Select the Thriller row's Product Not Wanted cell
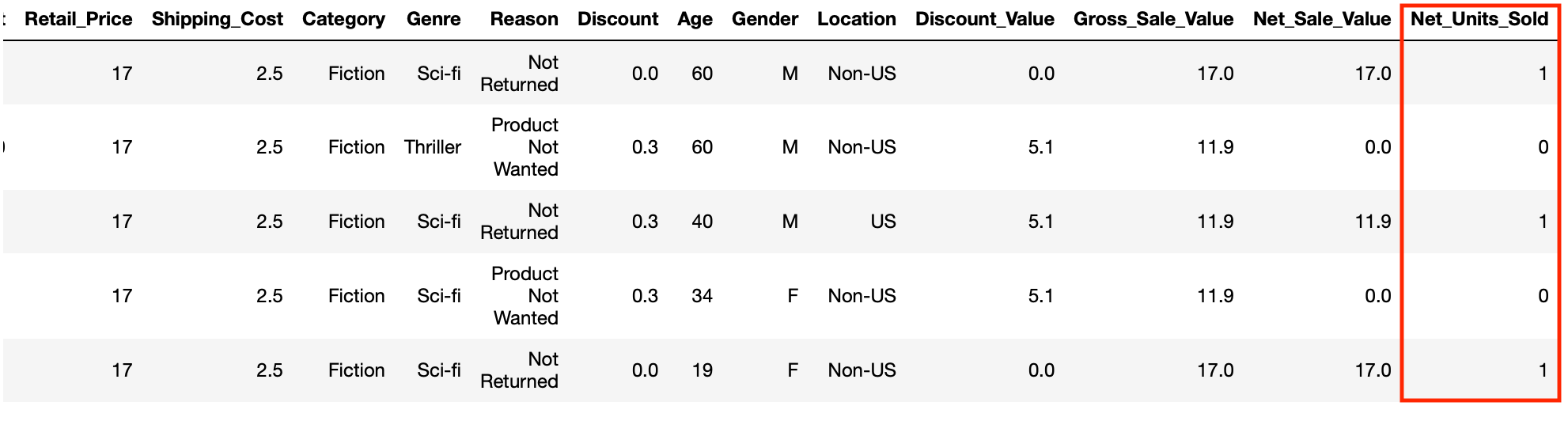1568x421 pixels. tap(525, 147)
